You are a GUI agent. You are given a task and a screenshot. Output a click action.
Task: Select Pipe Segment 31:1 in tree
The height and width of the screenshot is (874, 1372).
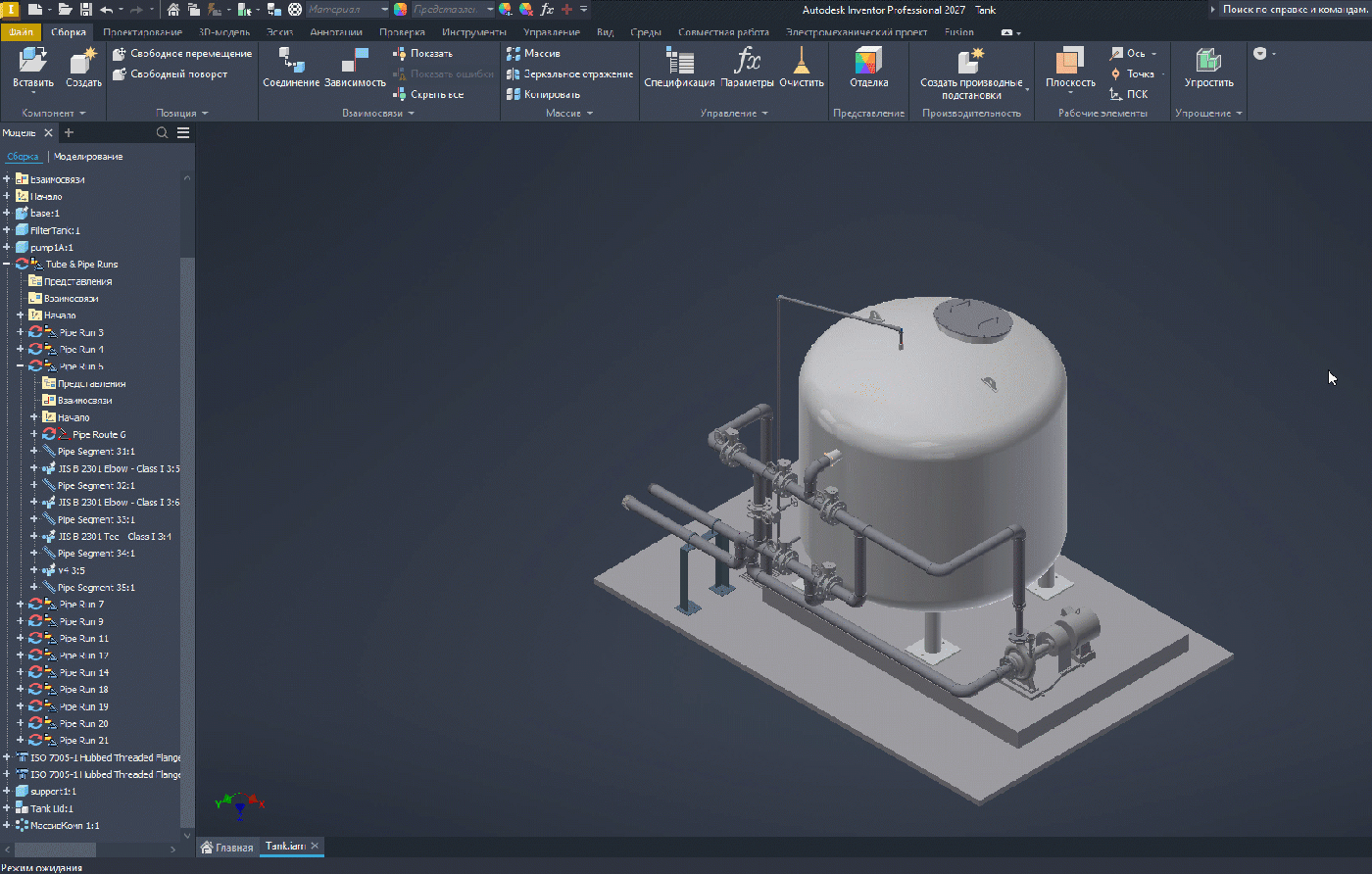(96, 452)
